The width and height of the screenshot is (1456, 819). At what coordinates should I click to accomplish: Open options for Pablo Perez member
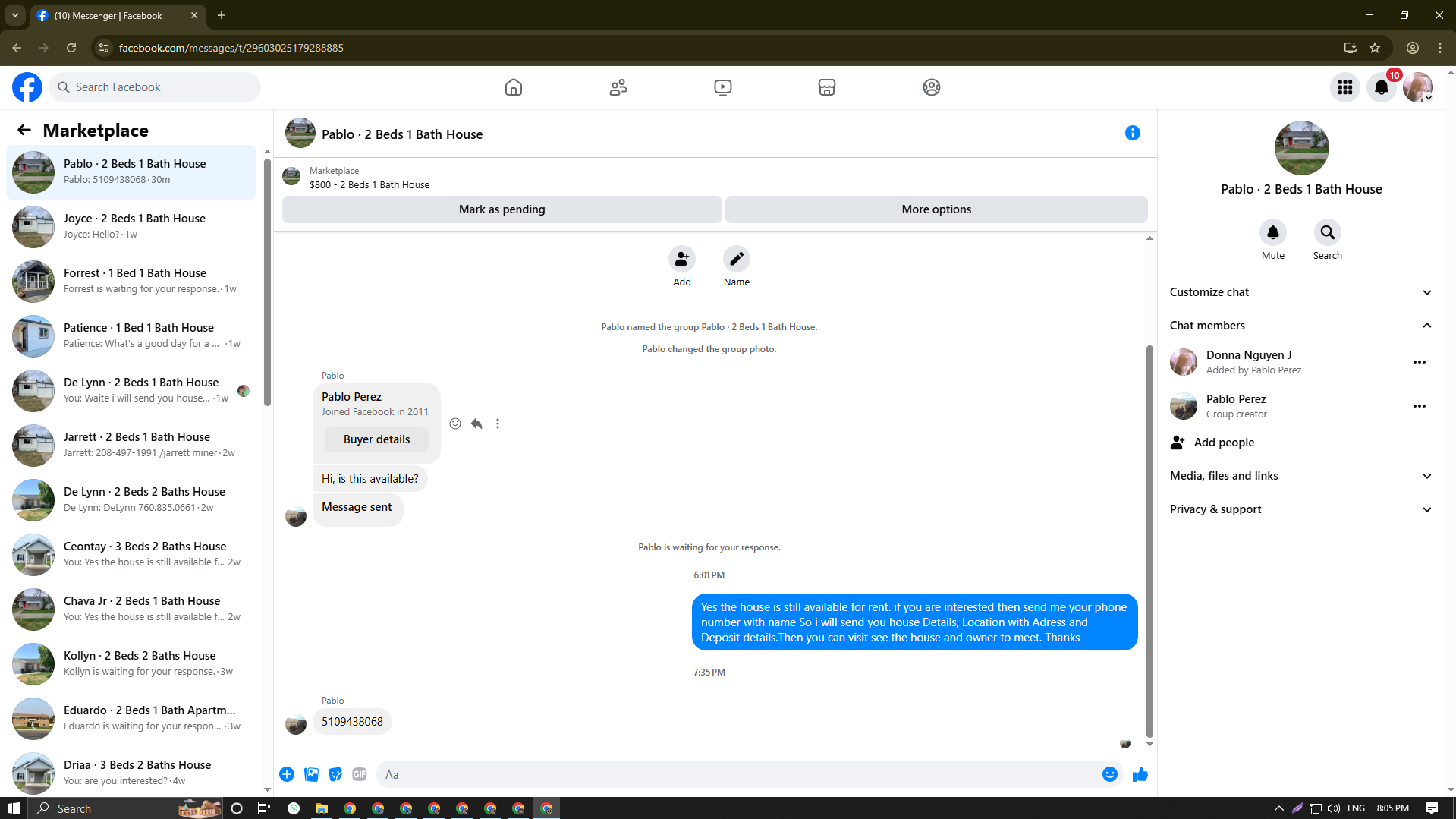pyautogui.click(x=1420, y=406)
